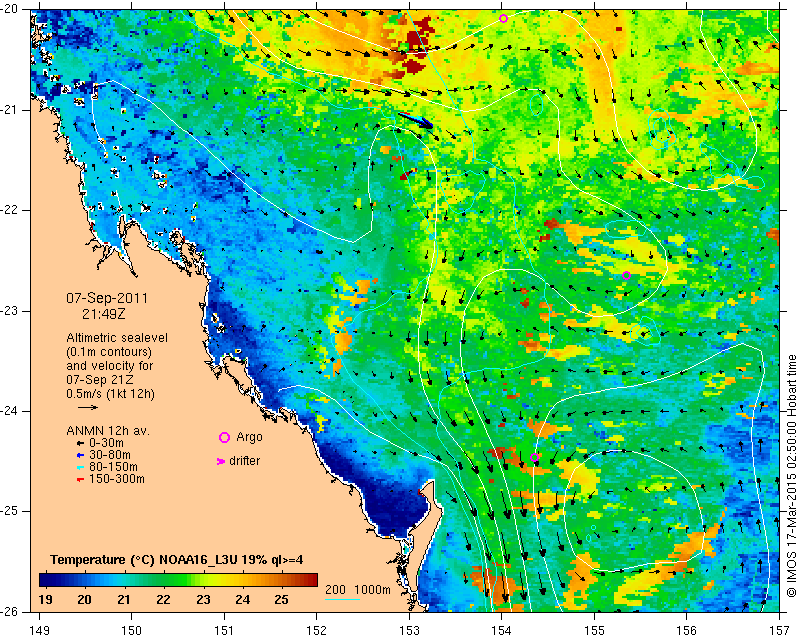The image size is (800, 640).
Task: Click the 0.5m/s velocity scale arrow
Action: point(88,407)
